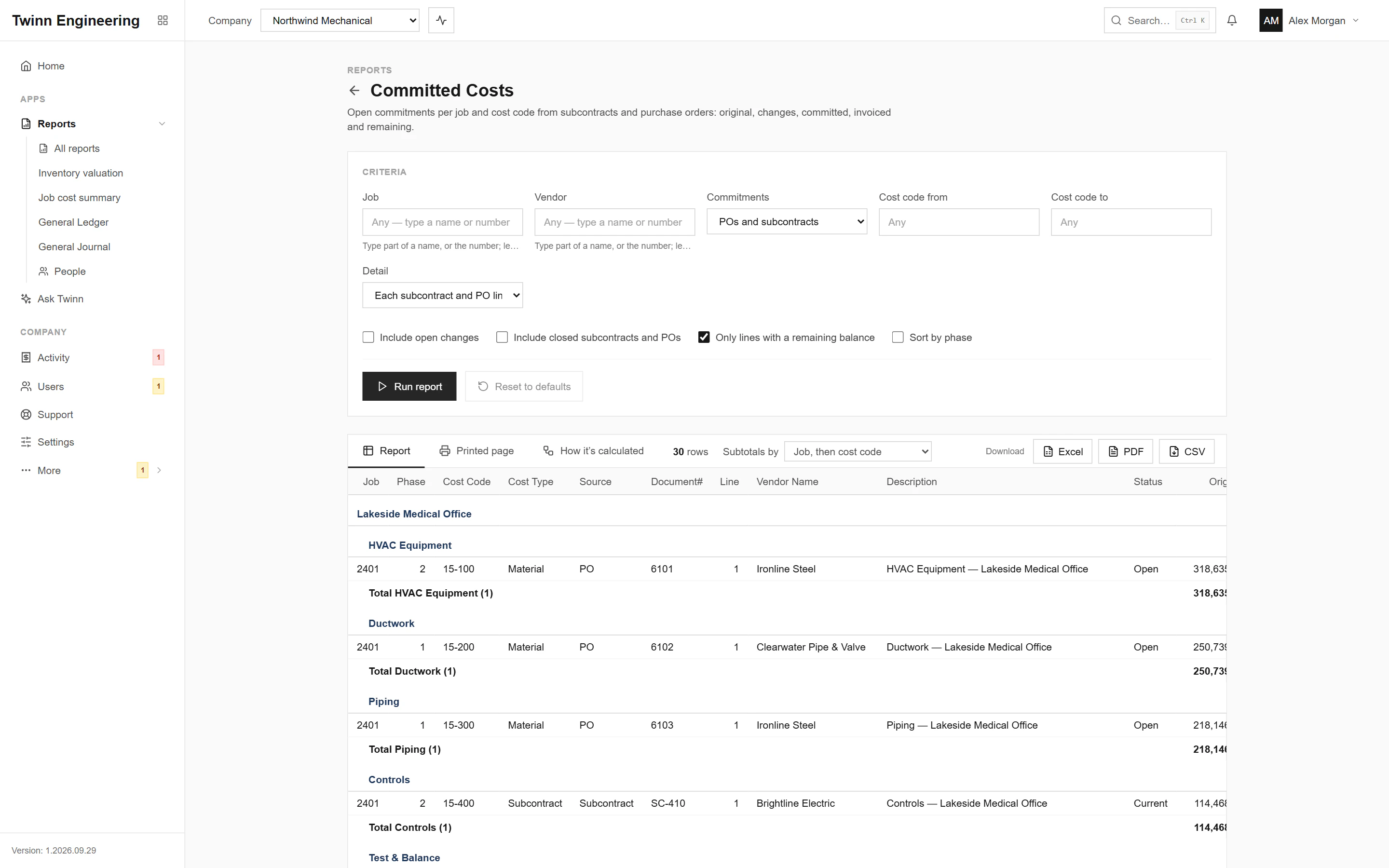Click the search magnifier icon
The image size is (1389, 868).
tap(1116, 21)
